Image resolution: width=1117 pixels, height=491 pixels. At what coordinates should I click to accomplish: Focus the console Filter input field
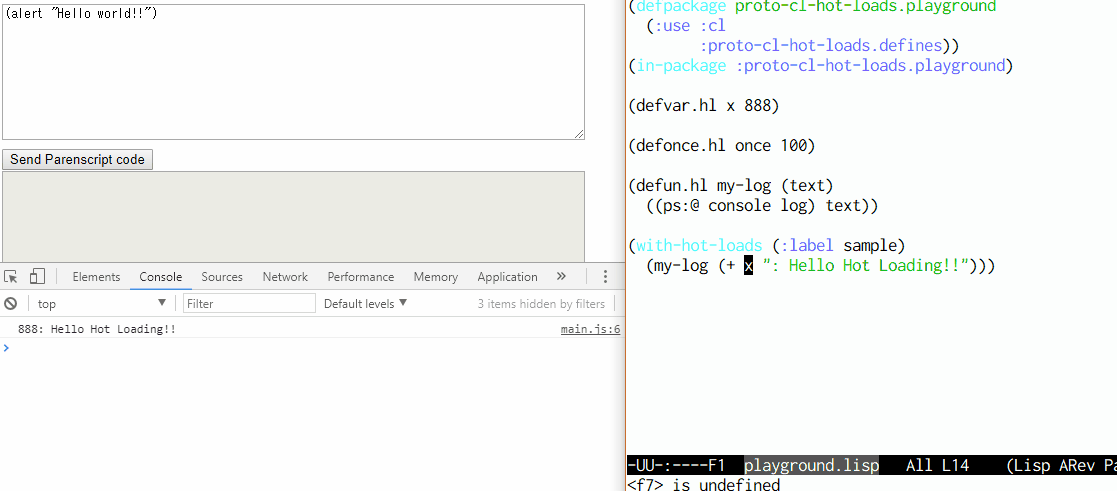point(249,304)
